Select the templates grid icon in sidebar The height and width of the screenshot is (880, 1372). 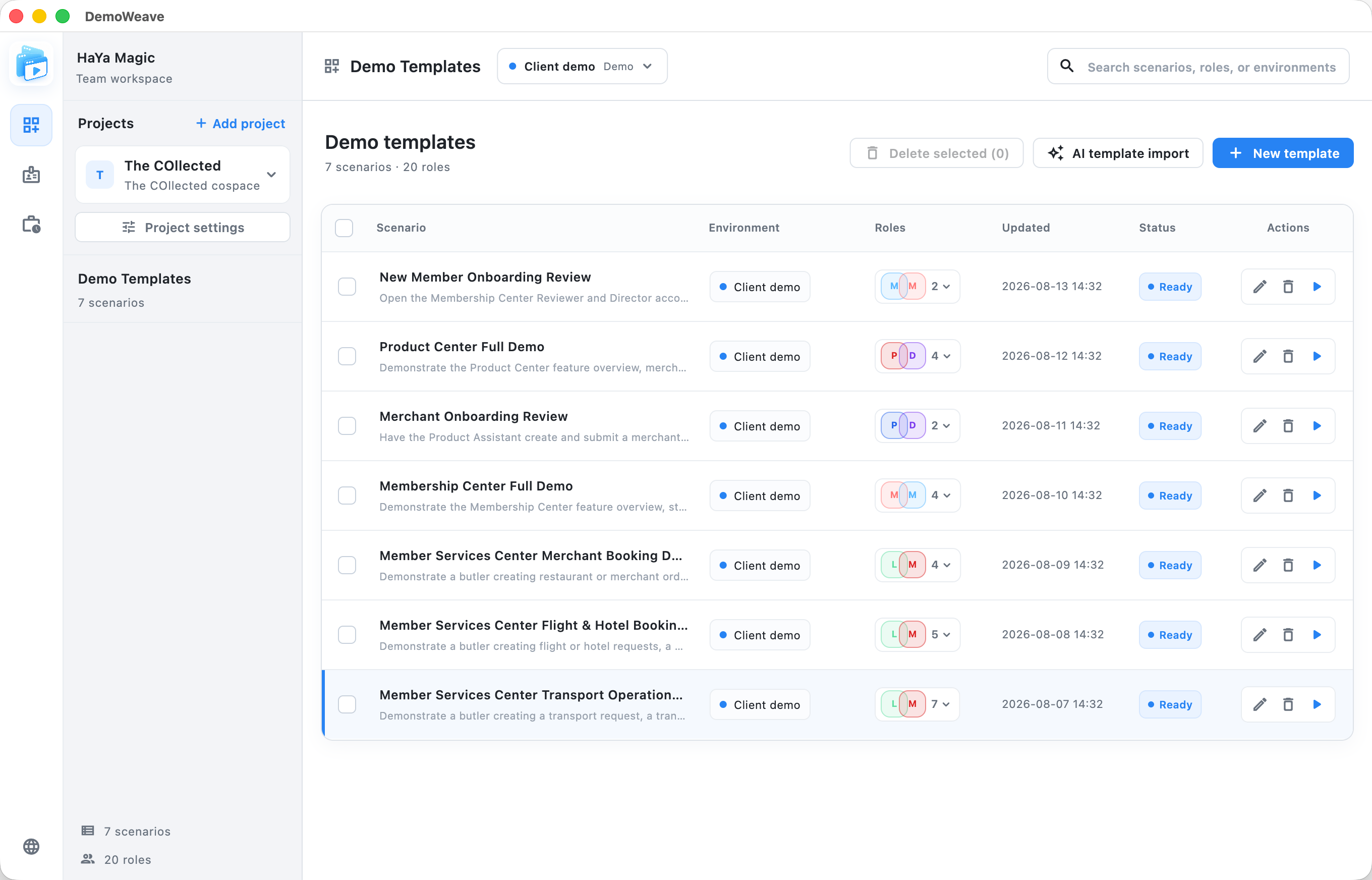(31, 125)
